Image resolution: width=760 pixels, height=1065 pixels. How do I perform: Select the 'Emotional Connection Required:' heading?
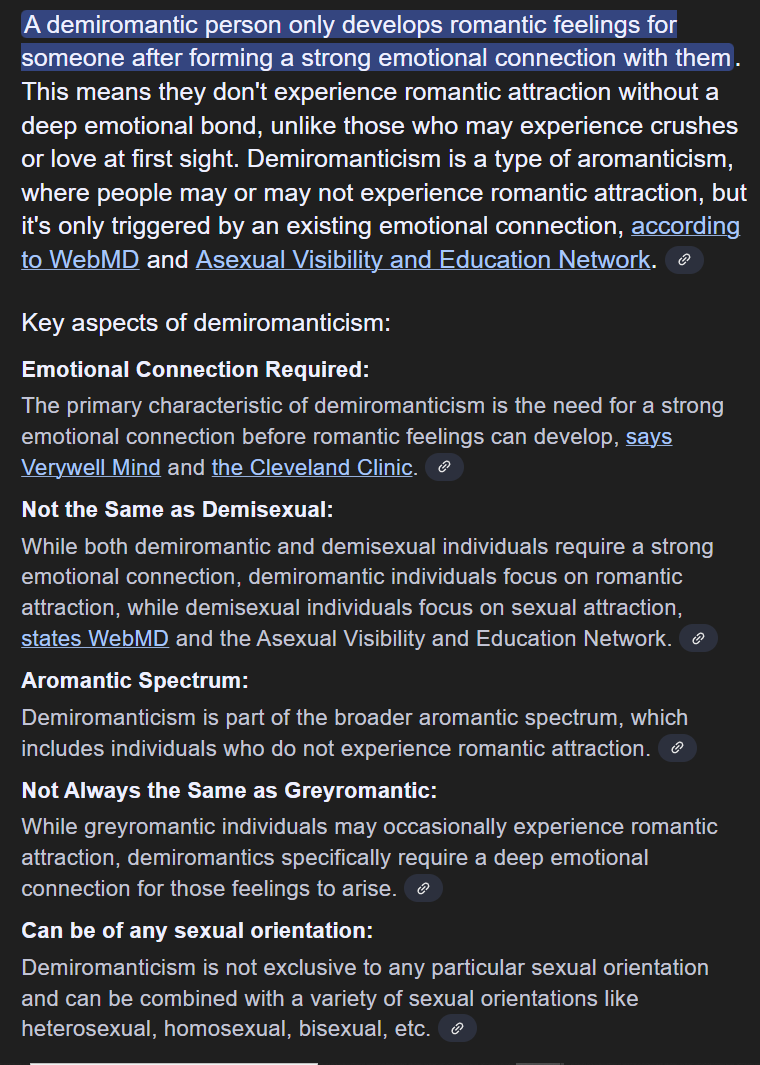[196, 369]
